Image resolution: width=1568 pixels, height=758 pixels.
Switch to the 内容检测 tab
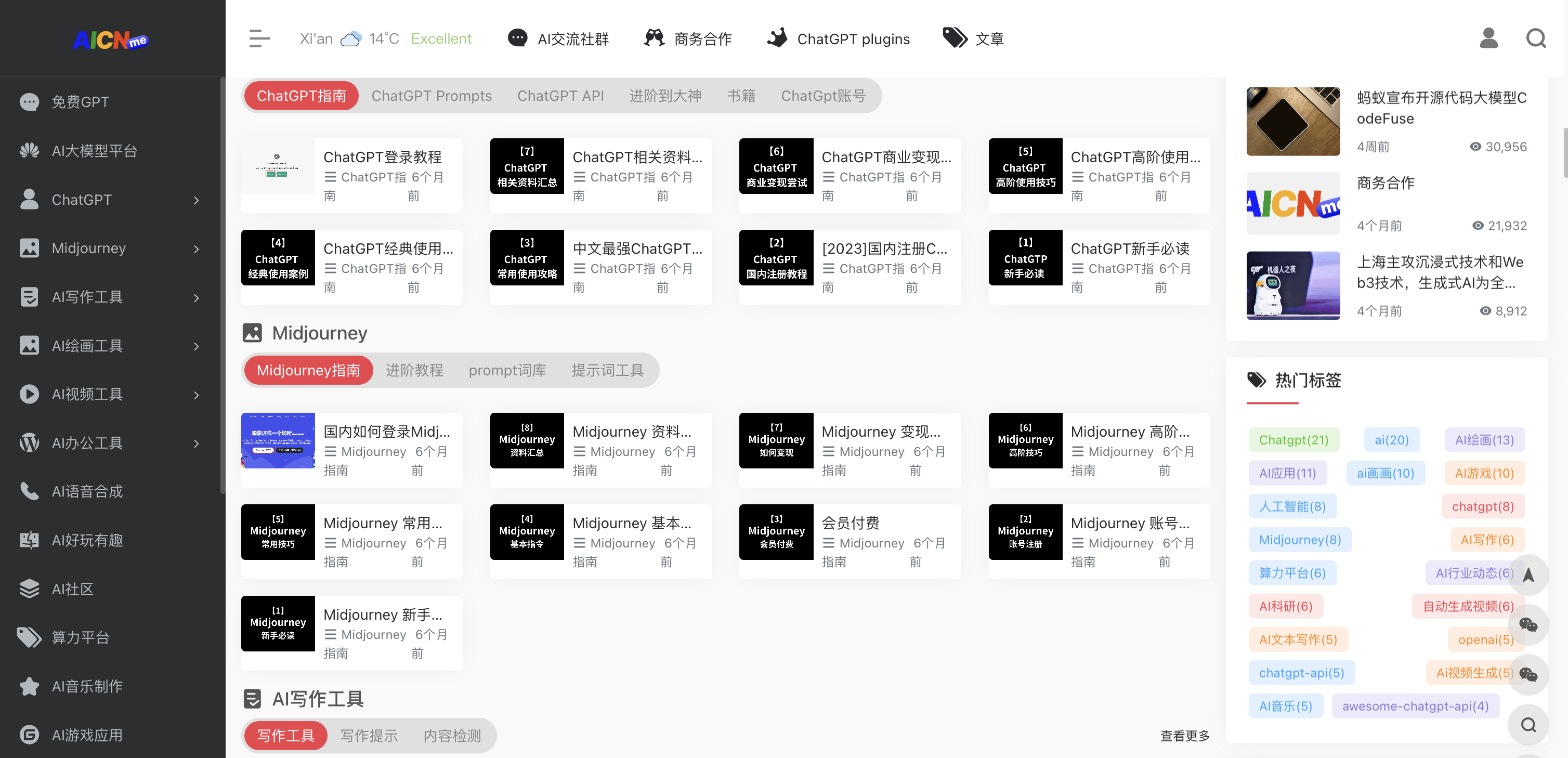point(452,736)
